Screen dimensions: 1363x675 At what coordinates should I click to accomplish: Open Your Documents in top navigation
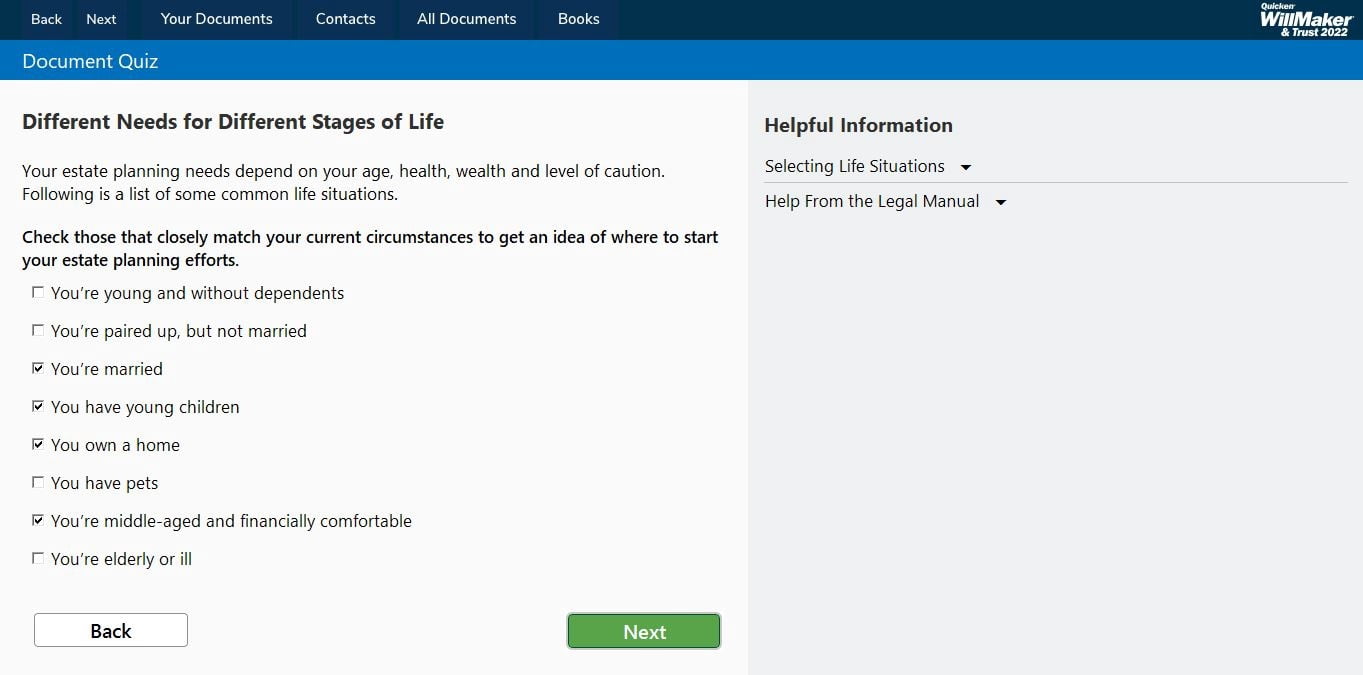(216, 19)
